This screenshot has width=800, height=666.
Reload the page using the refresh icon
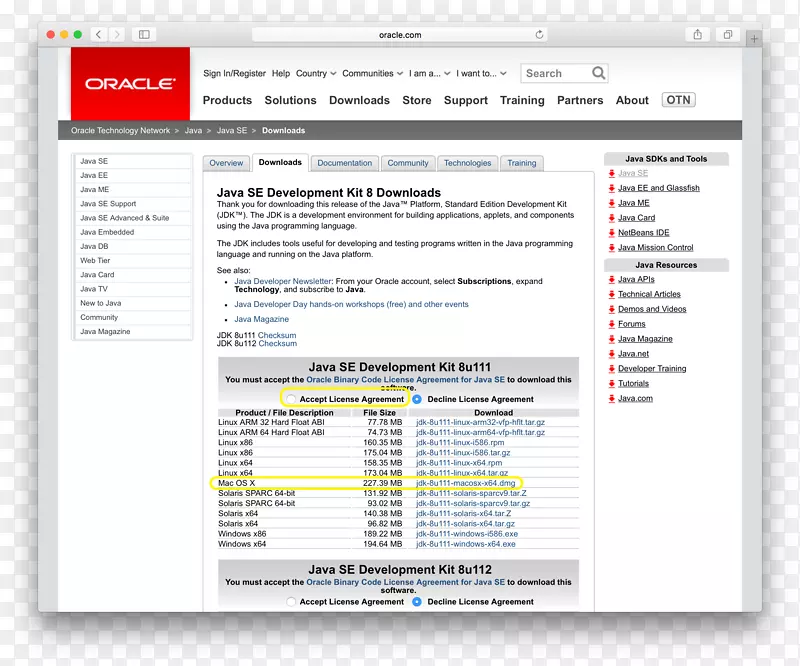(540, 35)
